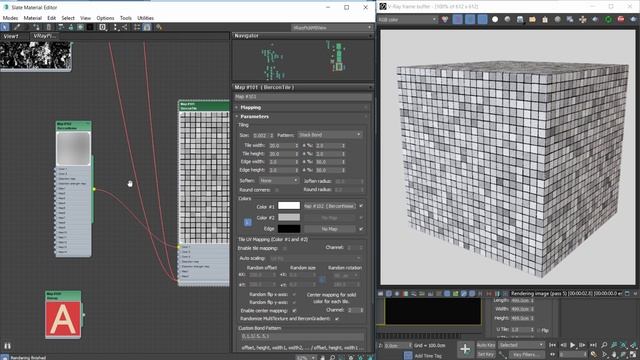This screenshot has height=360, width=640.
Task: Toggle the Auto Key button
Action: 486,345
